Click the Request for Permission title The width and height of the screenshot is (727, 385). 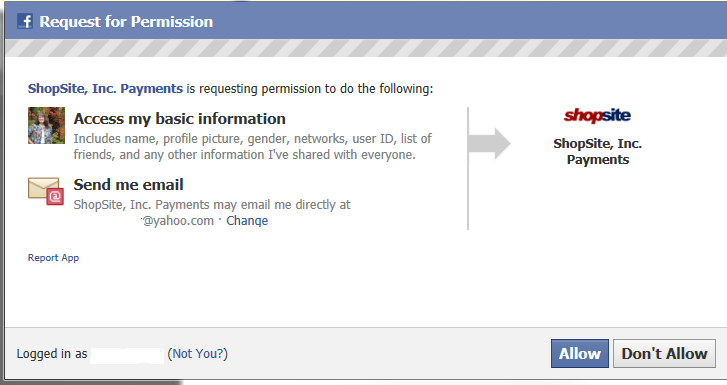126,22
